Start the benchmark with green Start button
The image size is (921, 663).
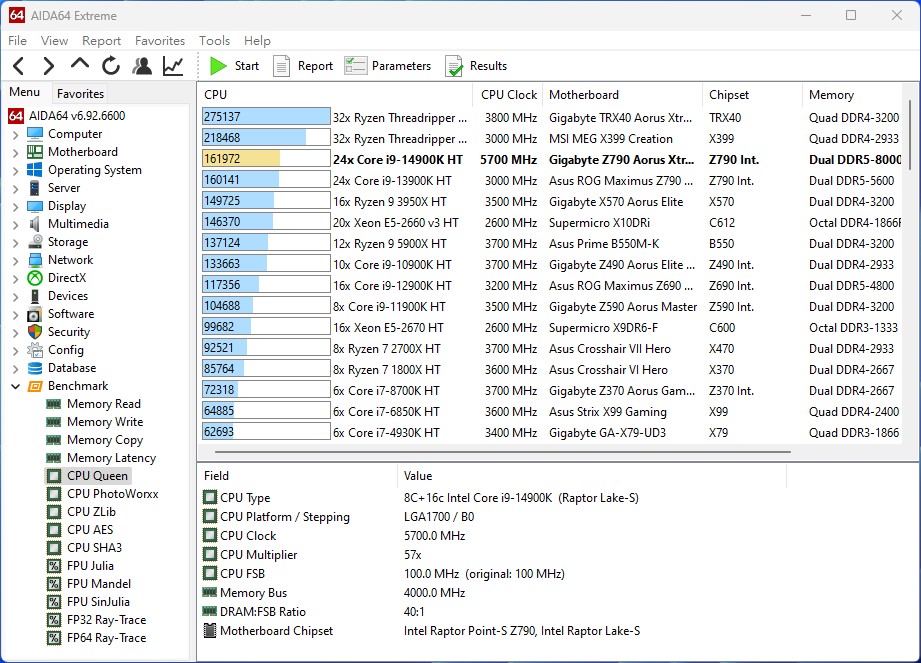pos(234,66)
